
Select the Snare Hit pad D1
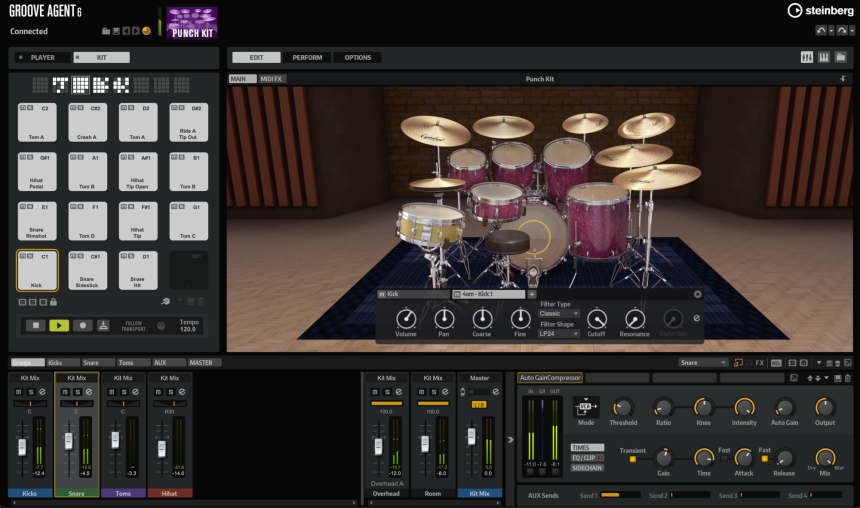(138, 270)
